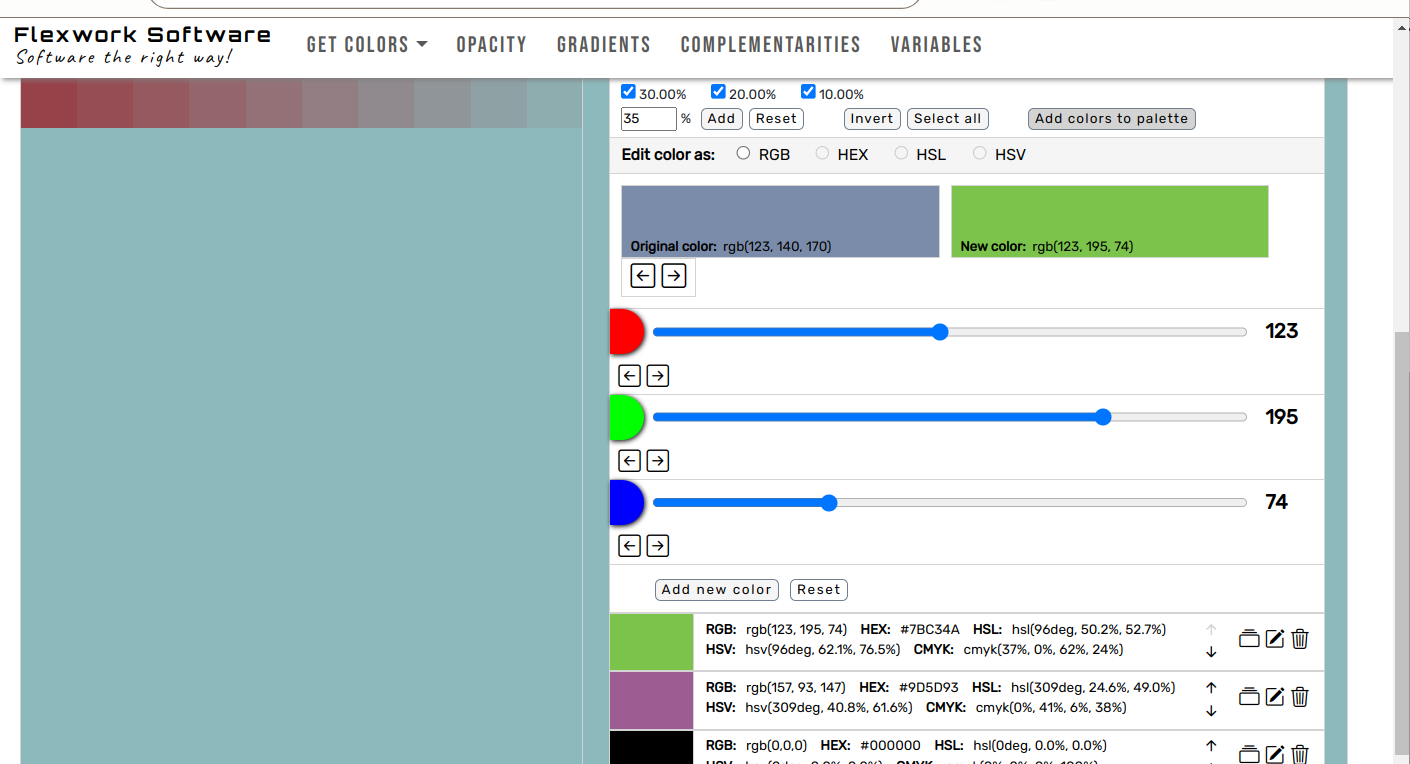1410x764 pixels.
Task: Click the Add colors to palette button
Action: tap(1111, 119)
